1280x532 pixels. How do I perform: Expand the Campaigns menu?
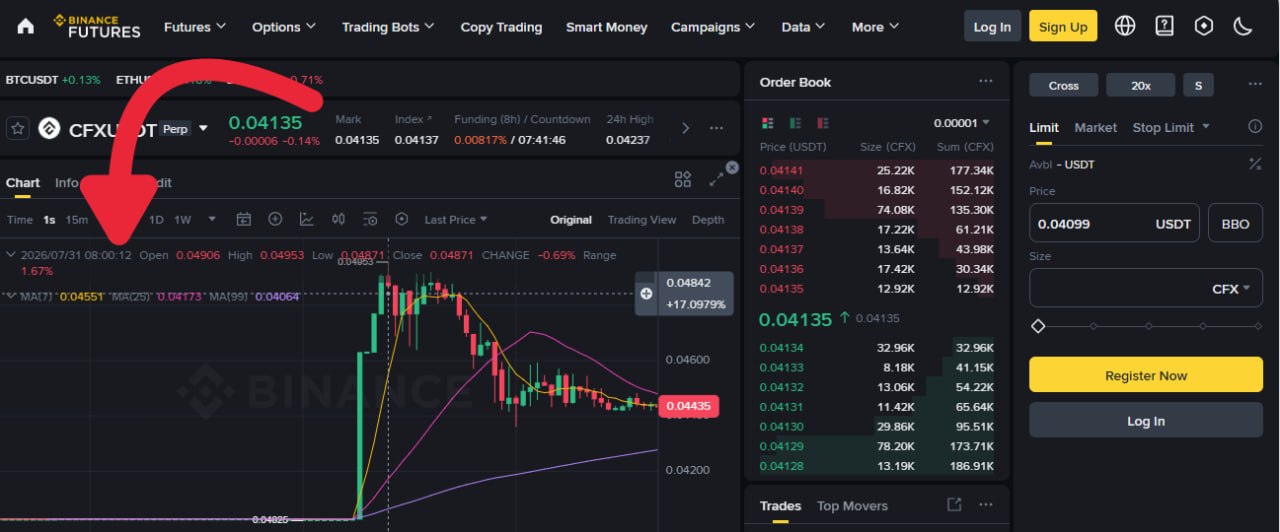[713, 27]
